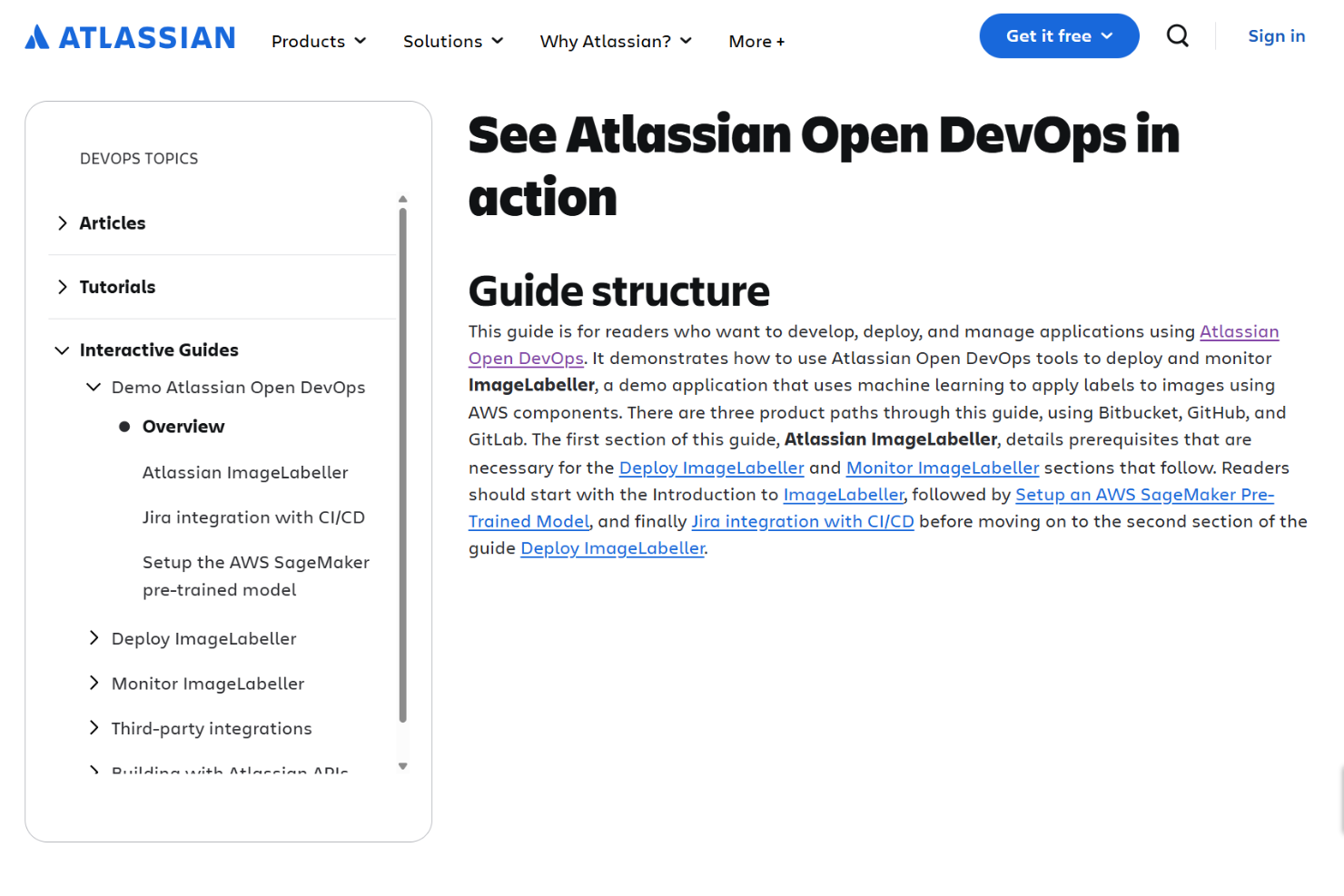Open the search magnifier icon
Image resolution: width=1344 pixels, height=896 pixels.
click(x=1177, y=36)
